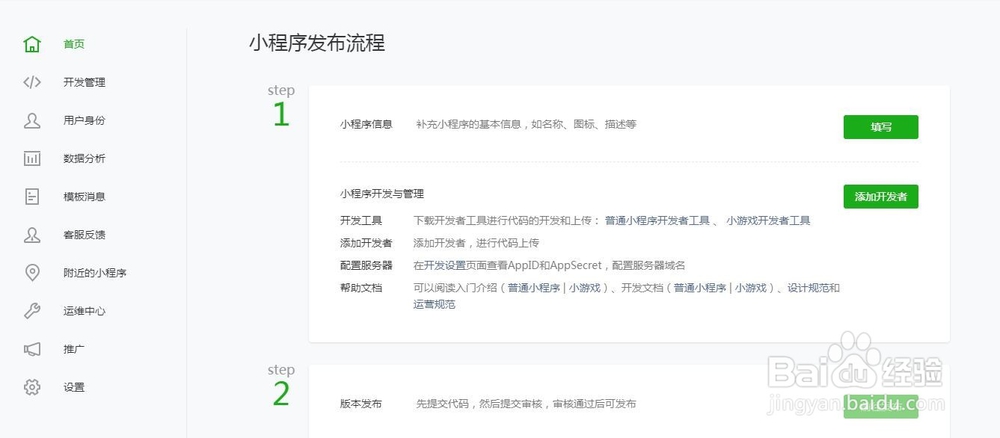The height and width of the screenshot is (438, 1000).
Task: Click the location pin nearby icon
Action: (32, 273)
